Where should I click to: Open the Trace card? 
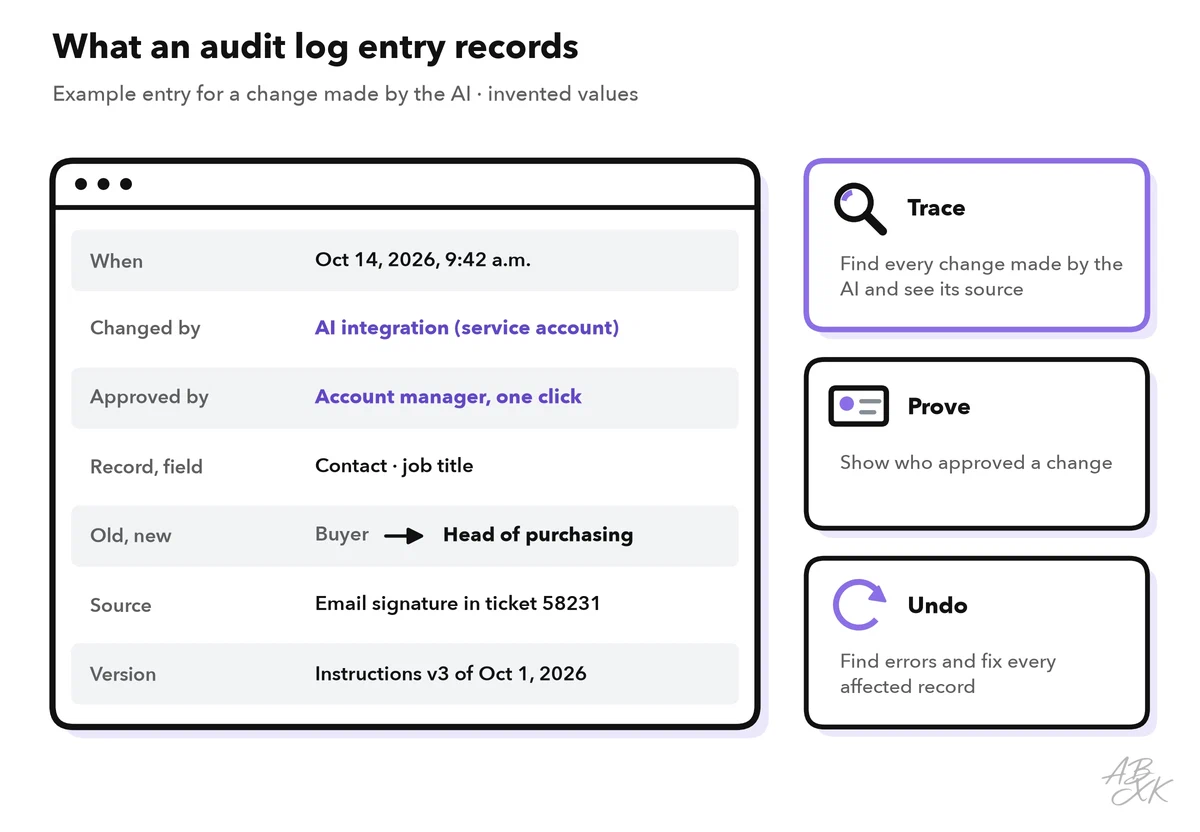click(977, 245)
